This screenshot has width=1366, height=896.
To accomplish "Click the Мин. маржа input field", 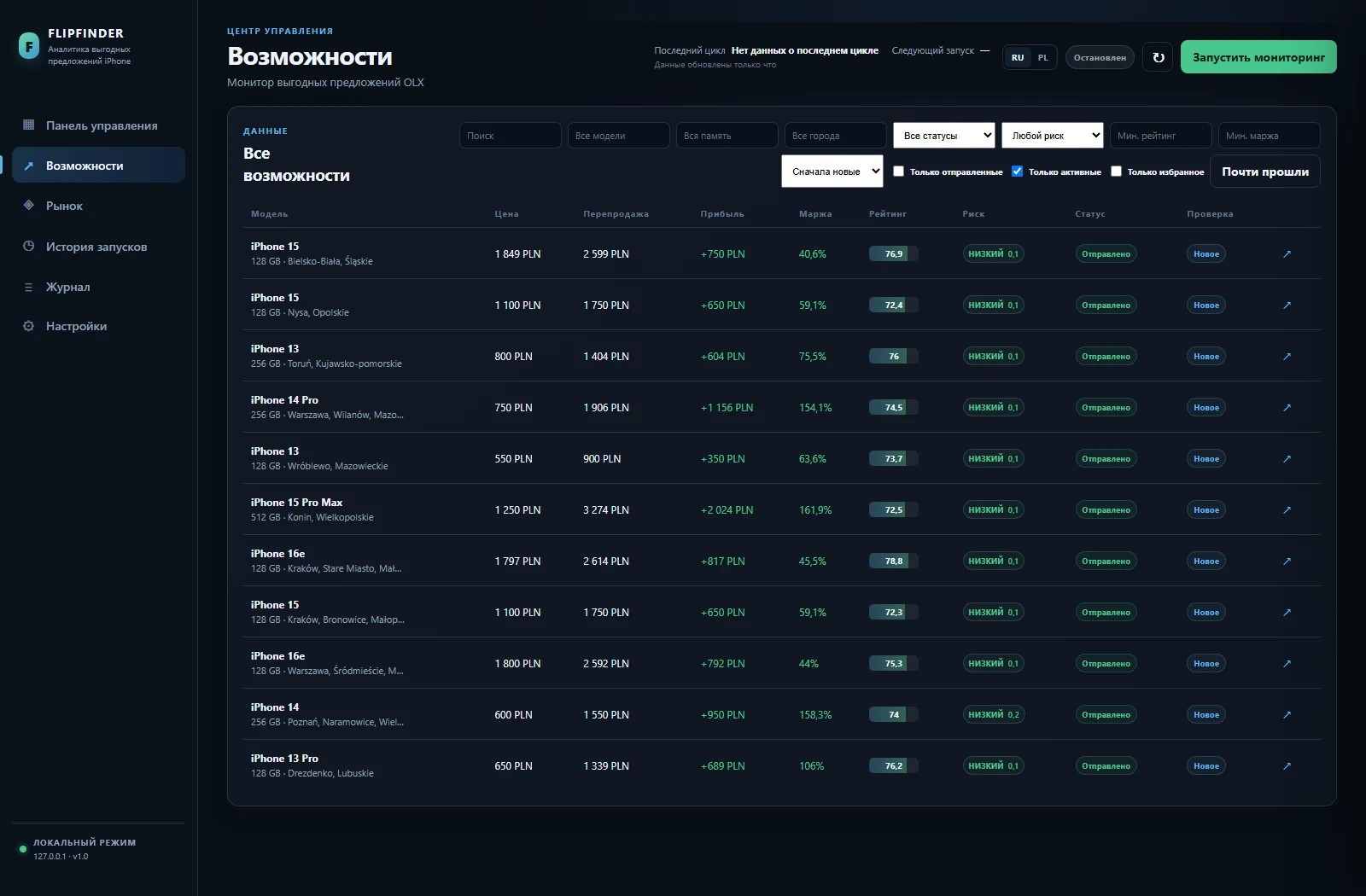I will coord(1270,135).
